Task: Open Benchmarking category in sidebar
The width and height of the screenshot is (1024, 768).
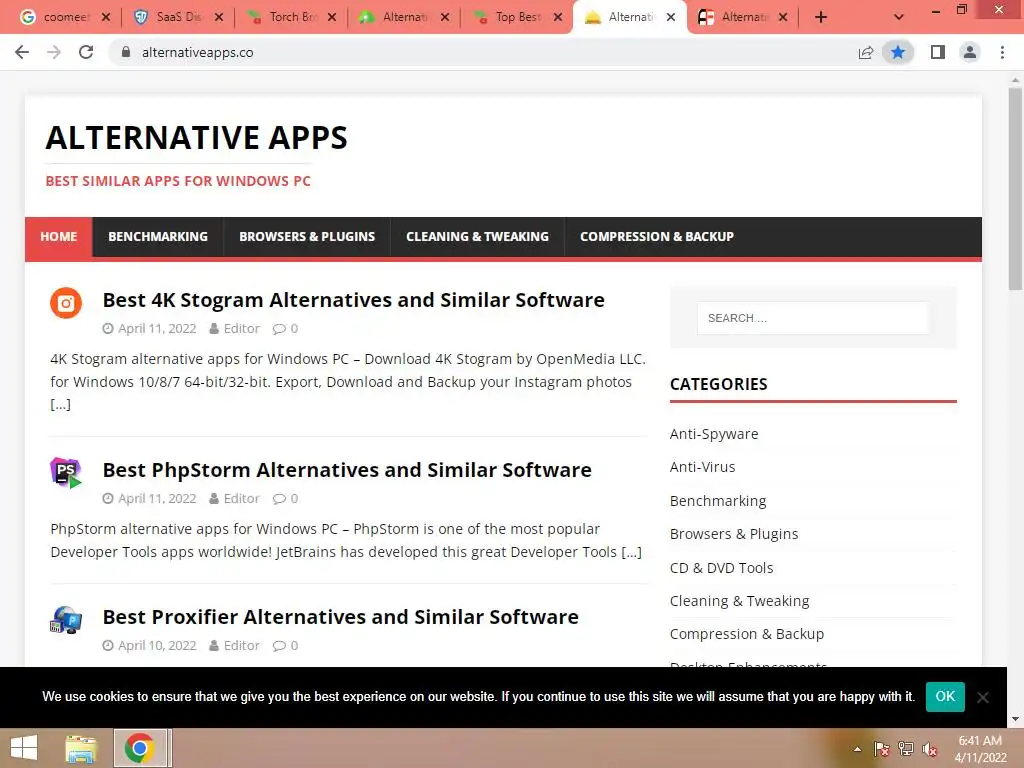Action: [718, 501]
